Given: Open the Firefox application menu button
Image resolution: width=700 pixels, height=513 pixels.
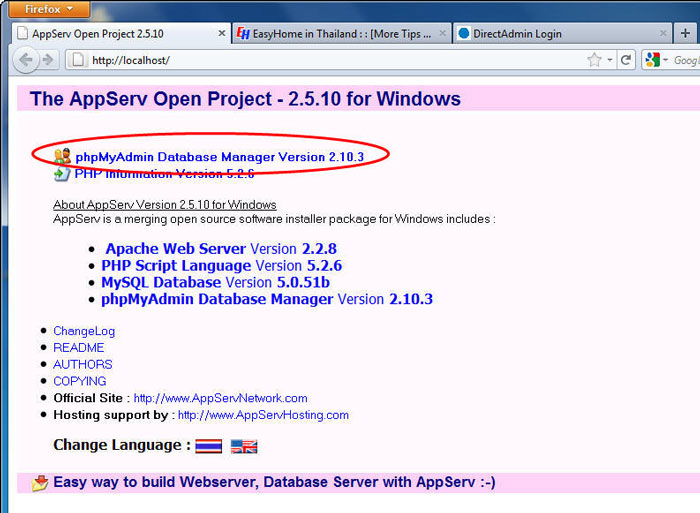Looking at the screenshot, I should click(x=49, y=9).
